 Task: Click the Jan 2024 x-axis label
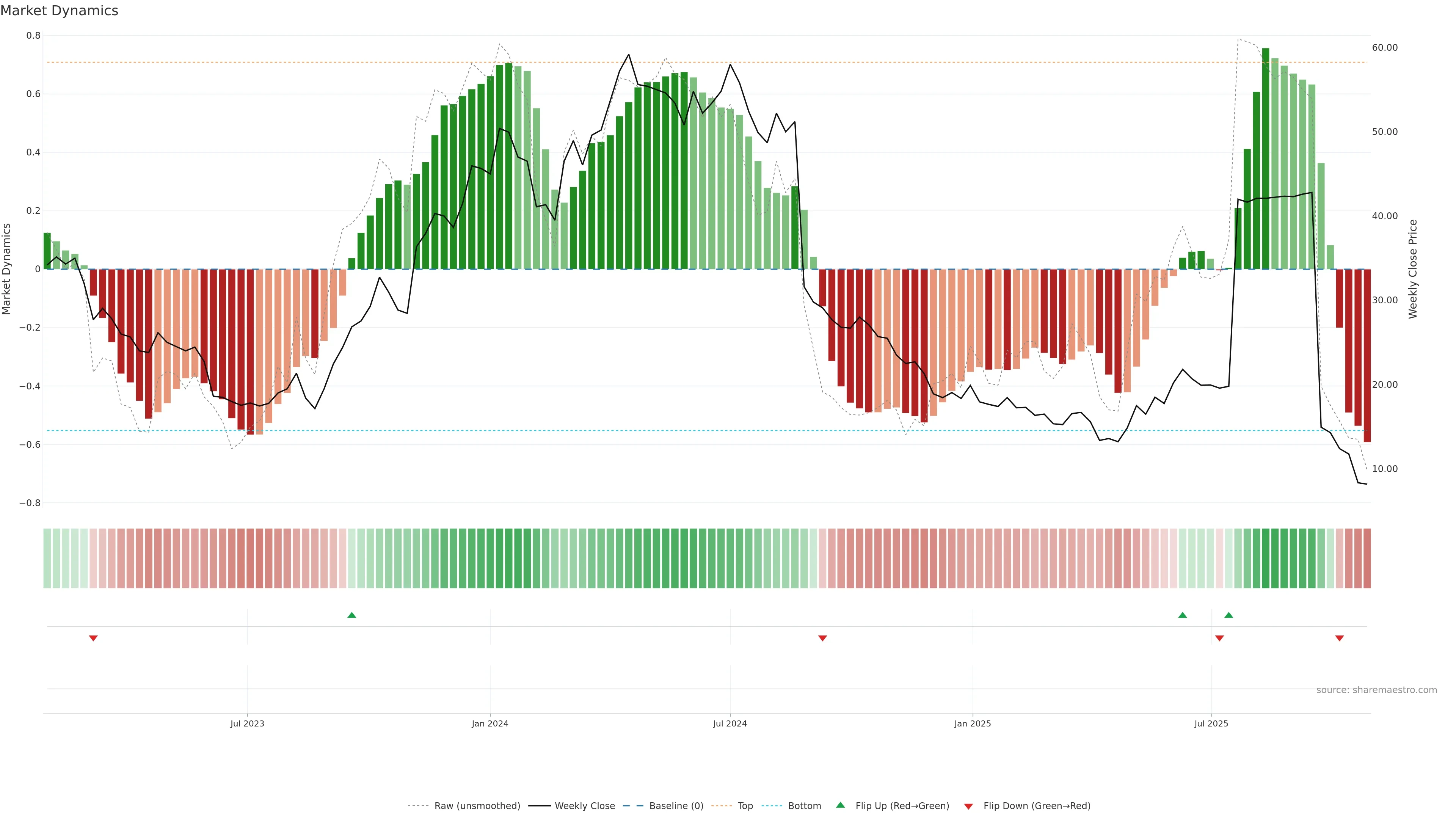click(x=490, y=723)
